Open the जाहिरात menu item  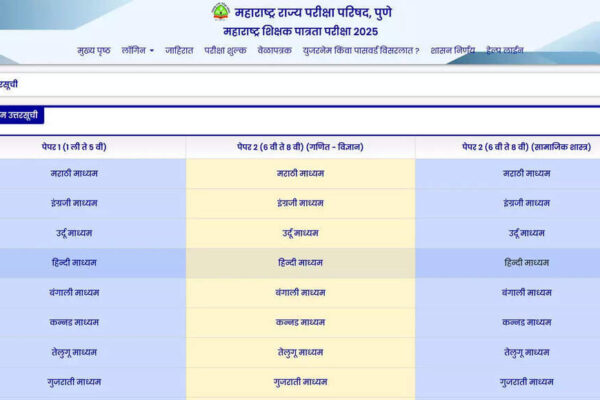179,50
